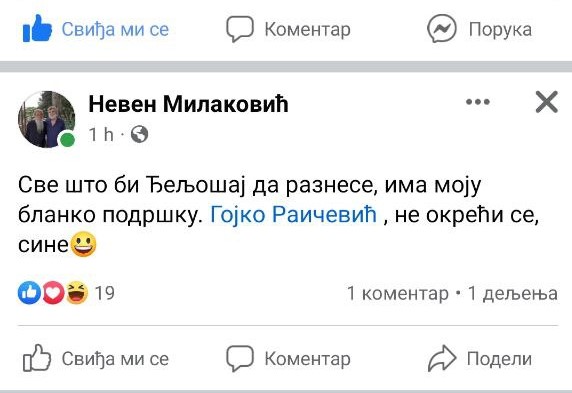Click the laughing reaction icon

(77, 293)
